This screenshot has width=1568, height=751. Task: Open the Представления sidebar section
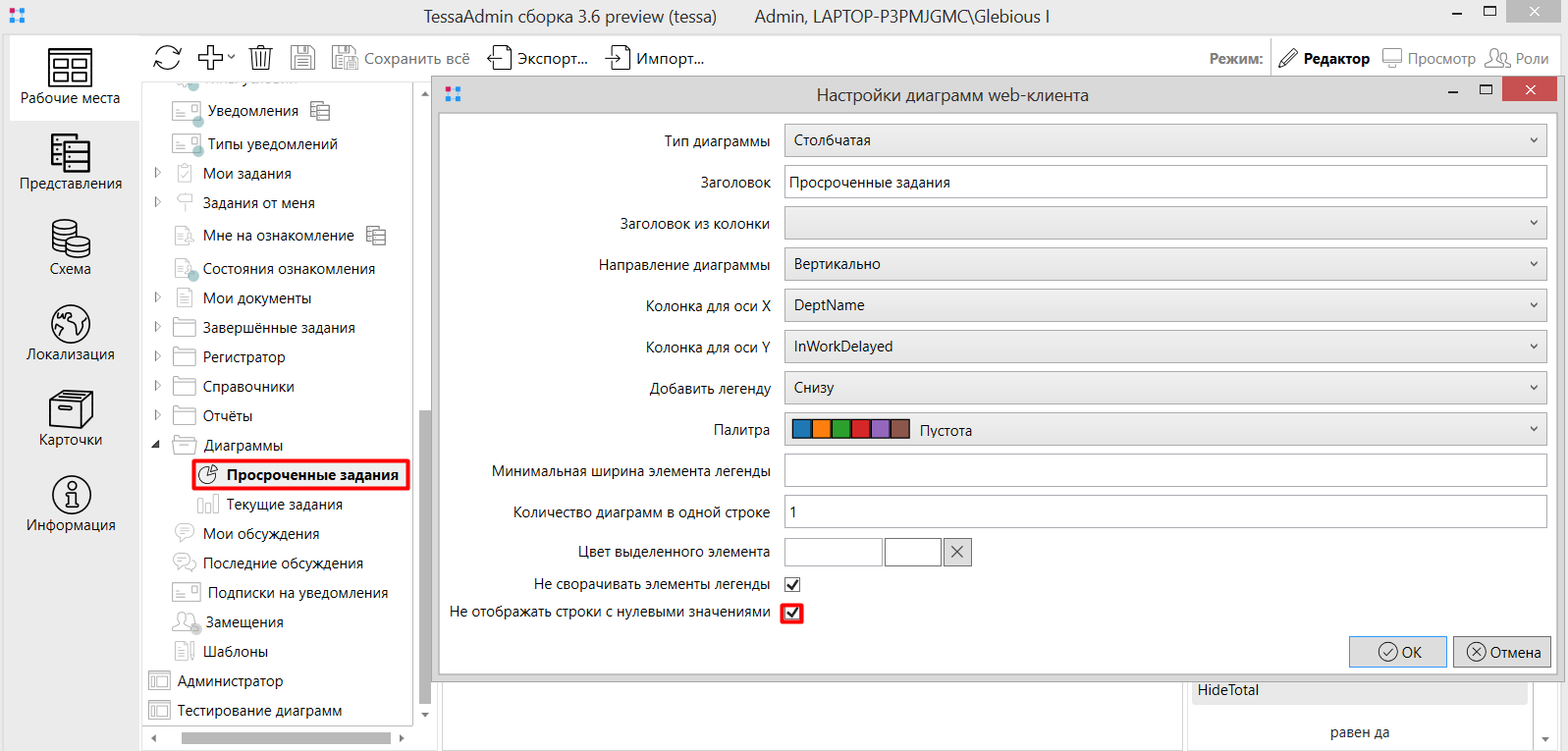coord(71,162)
